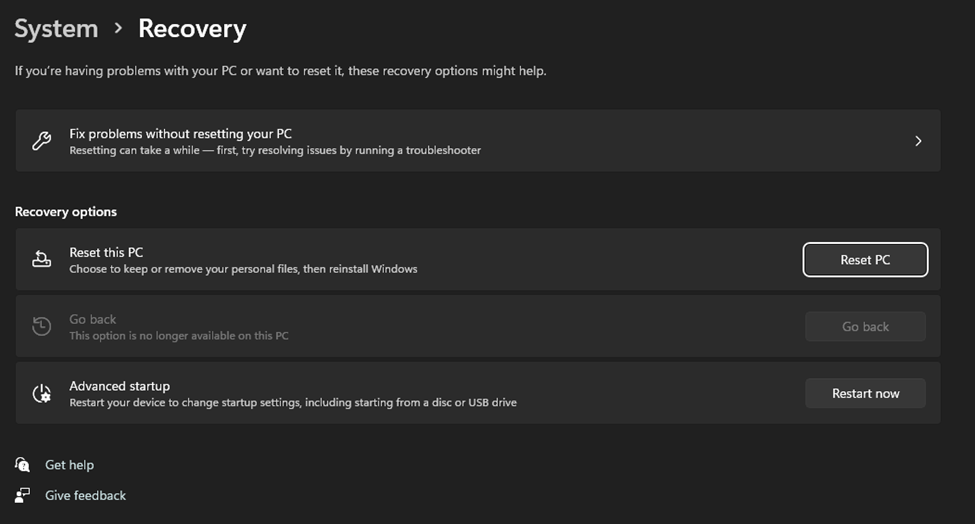The image size is (975, 524).
Task: Click the Get help chat icon
Action: tap(22, 464)
